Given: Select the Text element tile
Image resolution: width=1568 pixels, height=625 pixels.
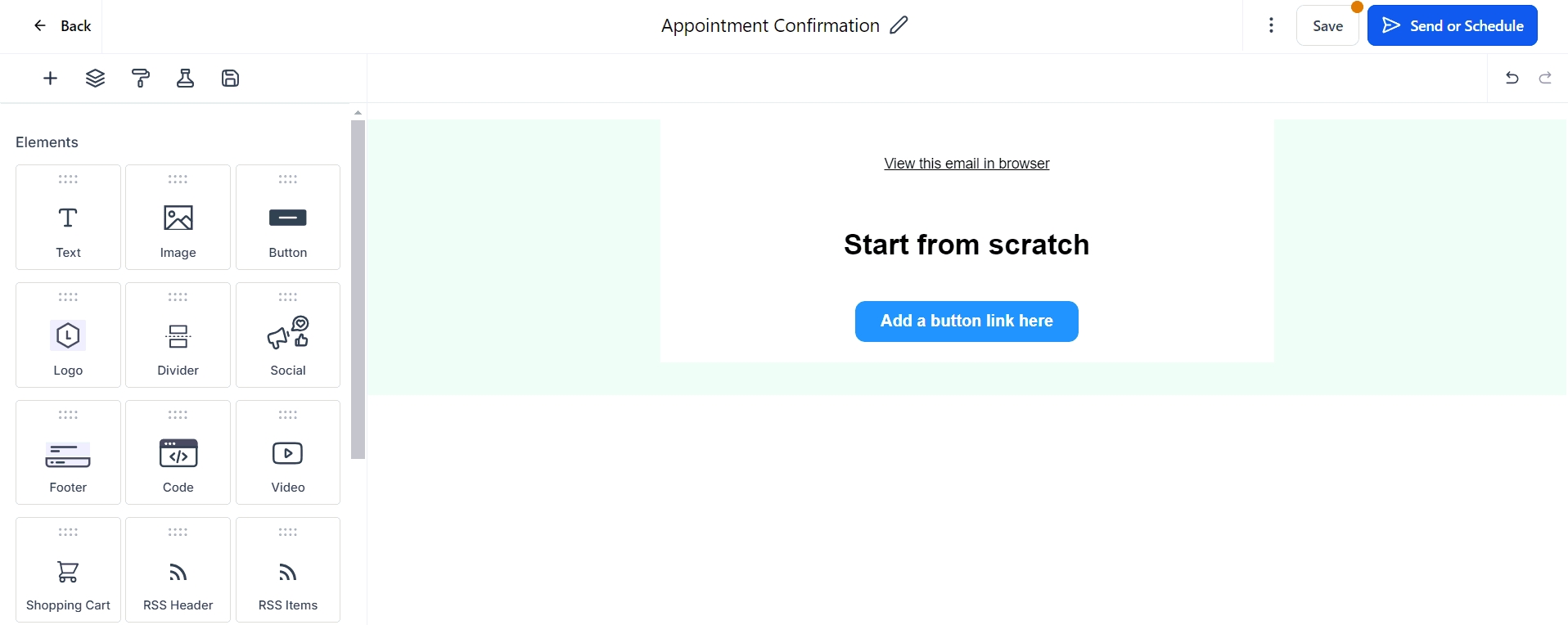Looking at the screenshot, I should (68, 218).
